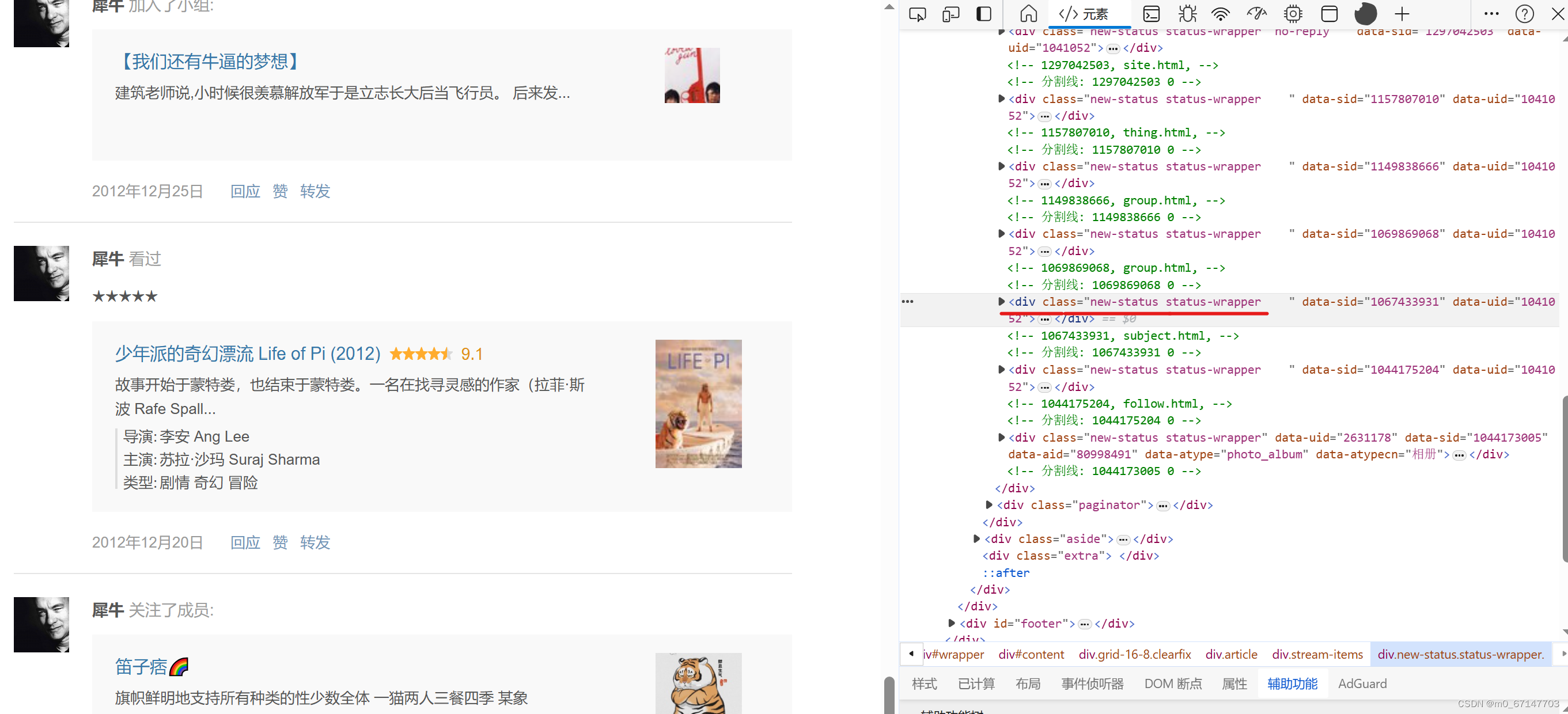Open the Sources debugger bug icon

click(x=1187, y=14)
